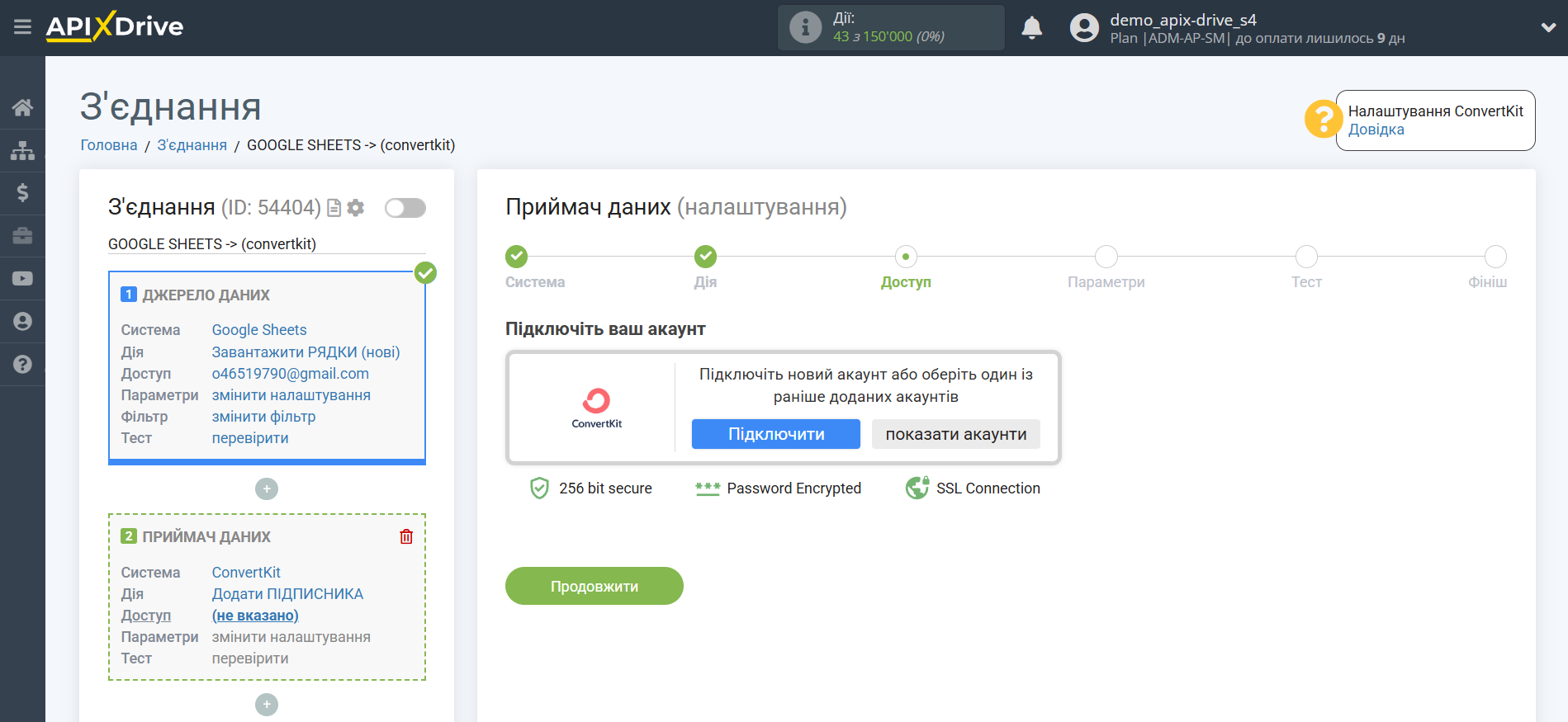Open the video tutorials YouTube icon

click(22, 279)
